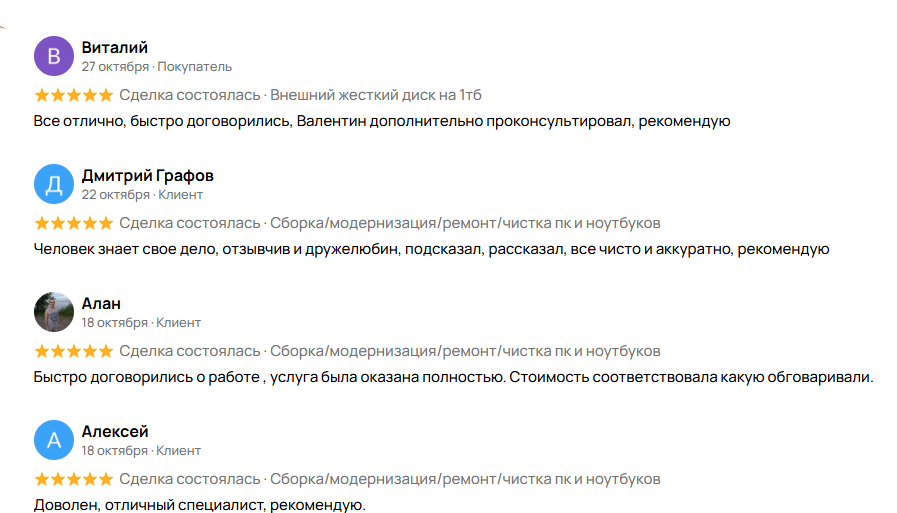897x513 pixels.
Task: Click the review text Доволен, отличный специалист
Action: pyautogui.click(x=200, y=505)
